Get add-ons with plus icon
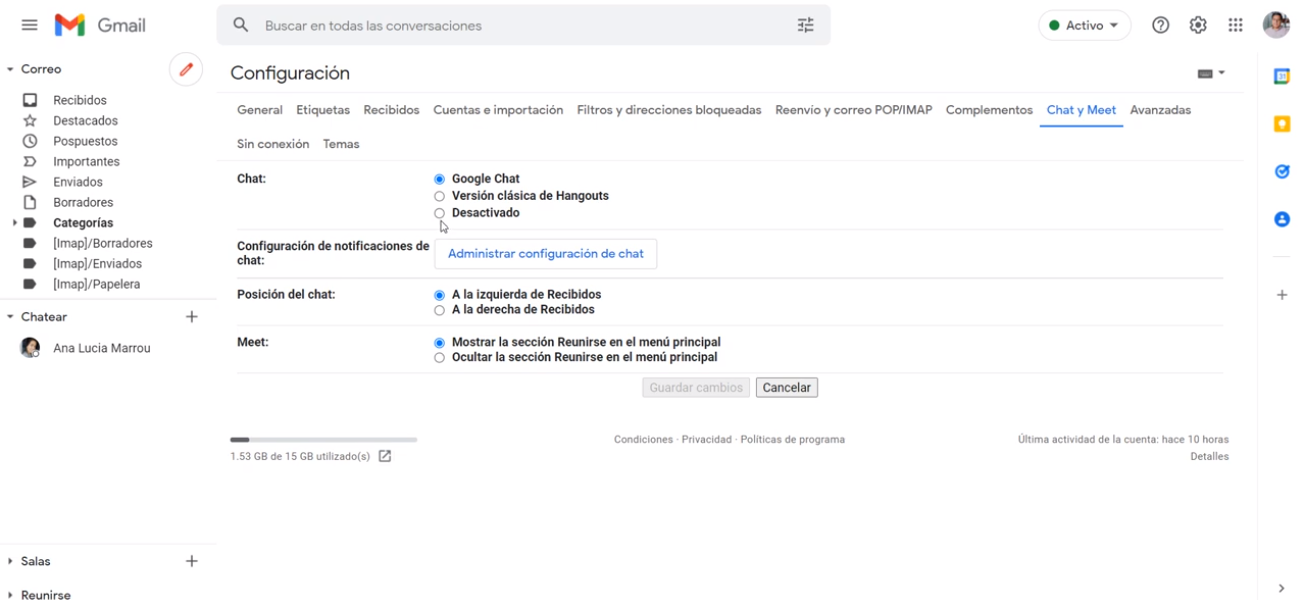The image size is (1305, 600). pyautogui.click(x=1282, y=295)
